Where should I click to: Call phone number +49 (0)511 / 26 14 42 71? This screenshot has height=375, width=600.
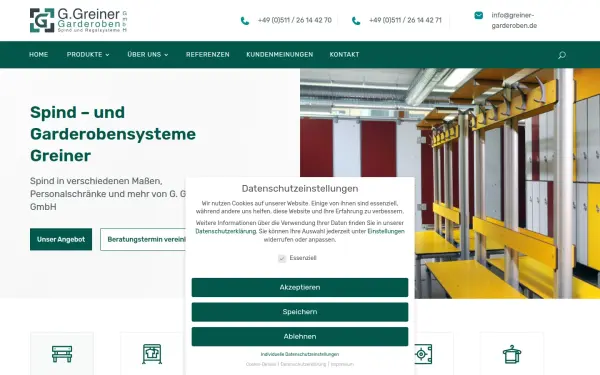405,20
